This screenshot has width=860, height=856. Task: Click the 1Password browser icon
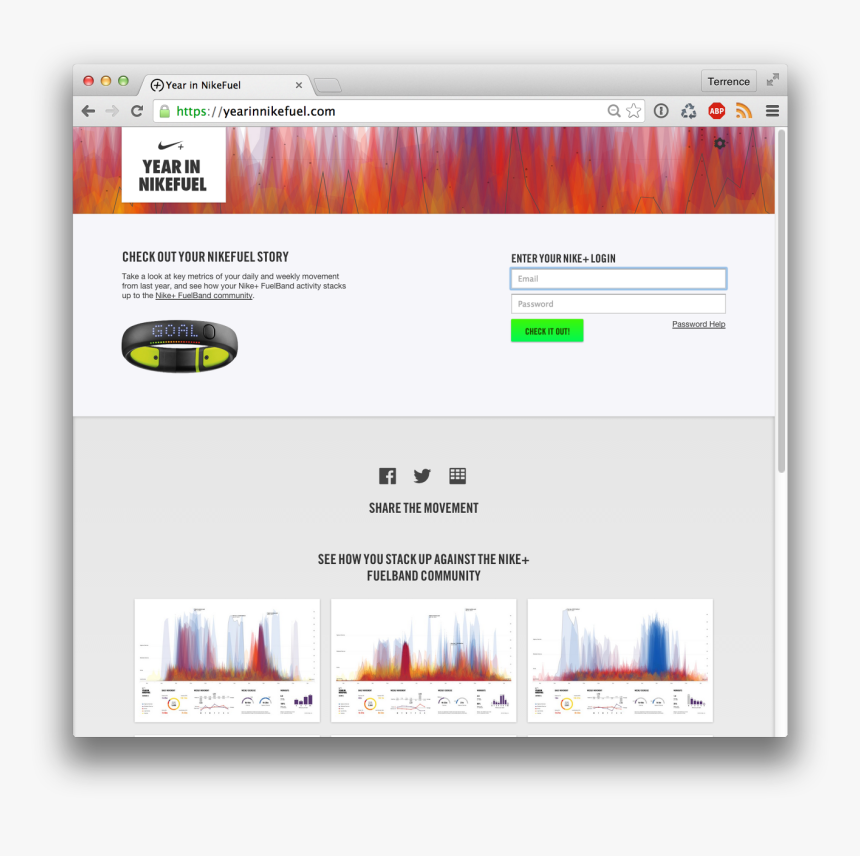(661, 110)
